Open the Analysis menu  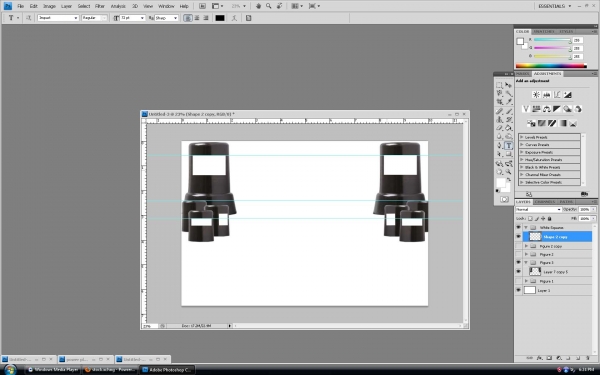tap(118, 6)
